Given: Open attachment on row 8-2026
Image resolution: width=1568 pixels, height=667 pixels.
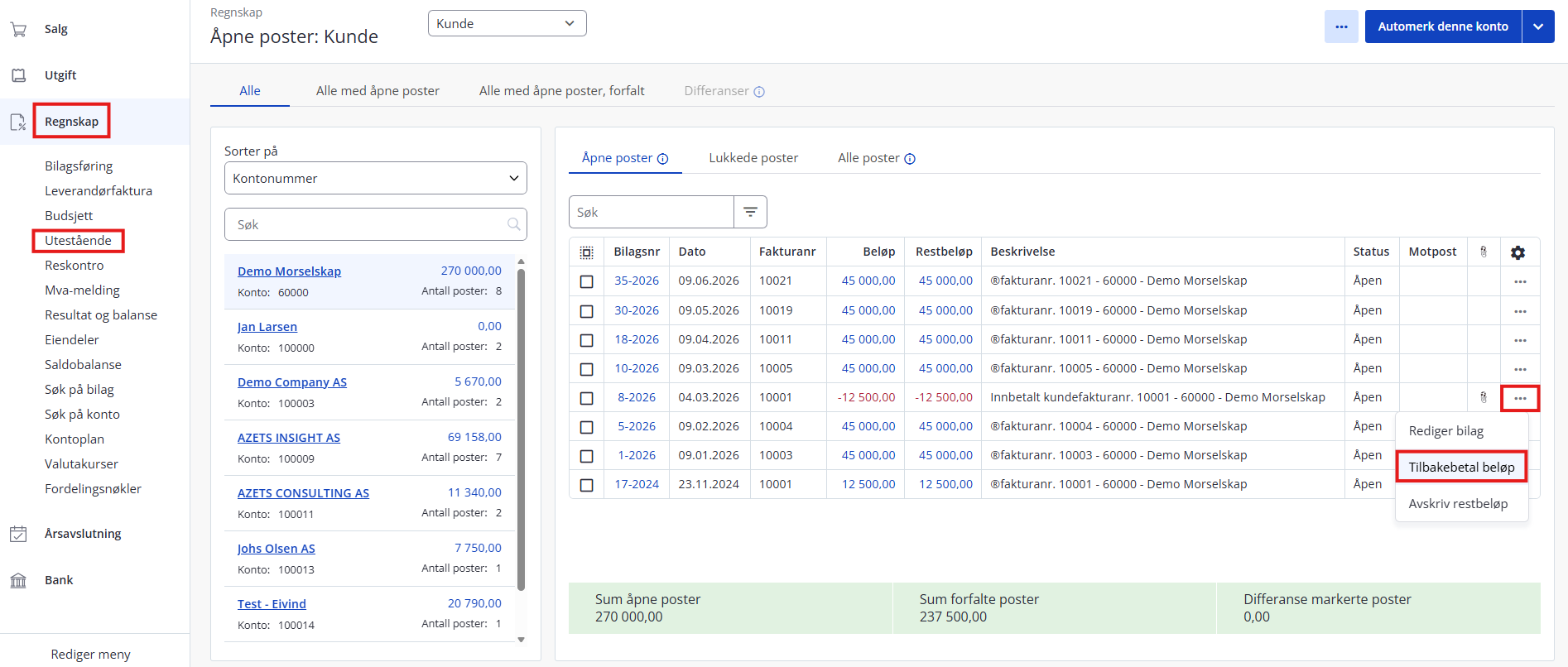Looking at the screenshot, I should point(1484,397).
